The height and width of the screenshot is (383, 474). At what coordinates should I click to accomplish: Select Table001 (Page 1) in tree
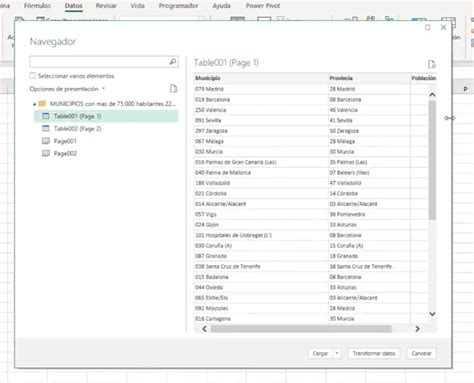click(x=106, y=116)
